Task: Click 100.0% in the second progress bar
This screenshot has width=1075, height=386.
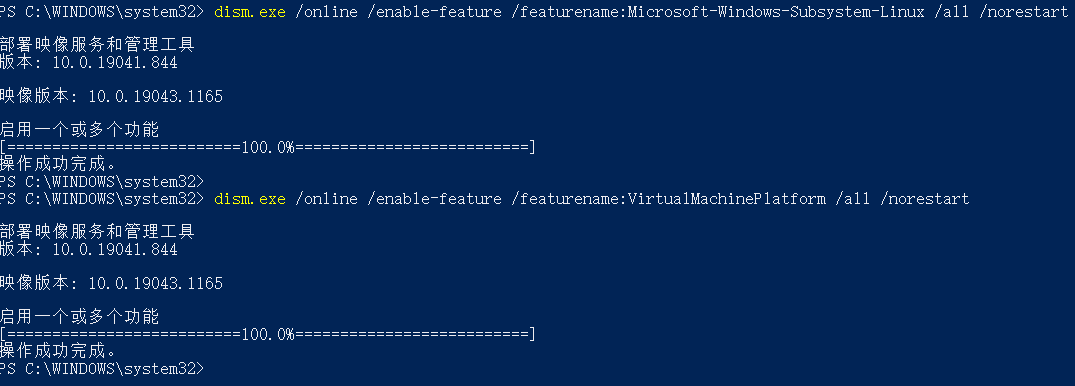Action: (267, 335)
